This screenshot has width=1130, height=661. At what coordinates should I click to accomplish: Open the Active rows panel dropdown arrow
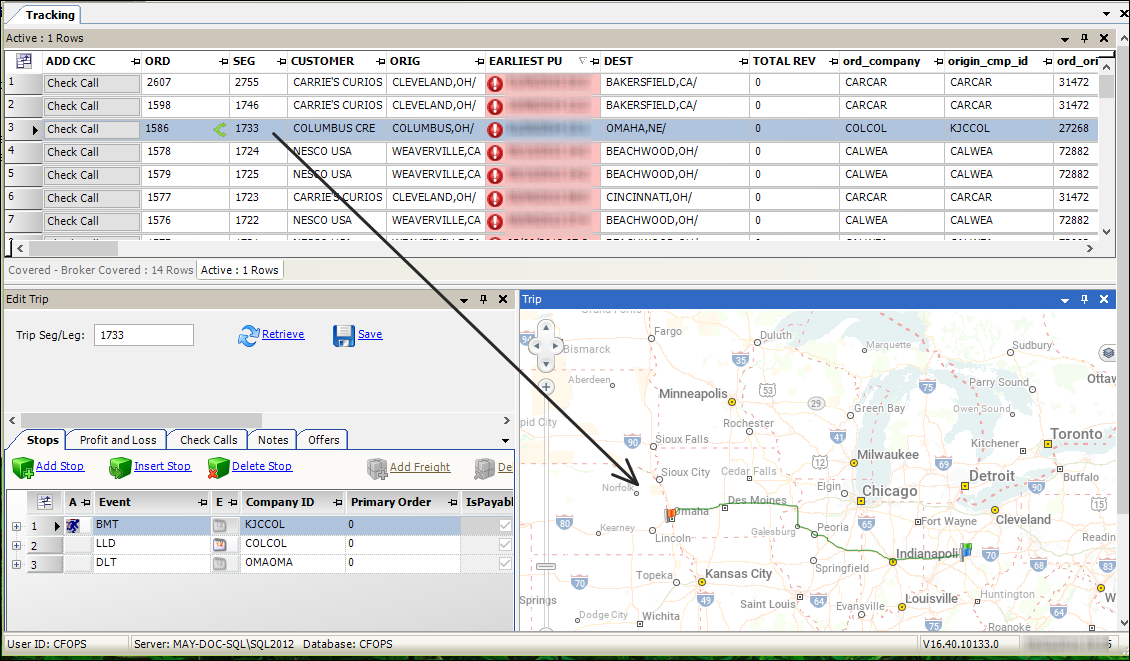[1064, 39]
